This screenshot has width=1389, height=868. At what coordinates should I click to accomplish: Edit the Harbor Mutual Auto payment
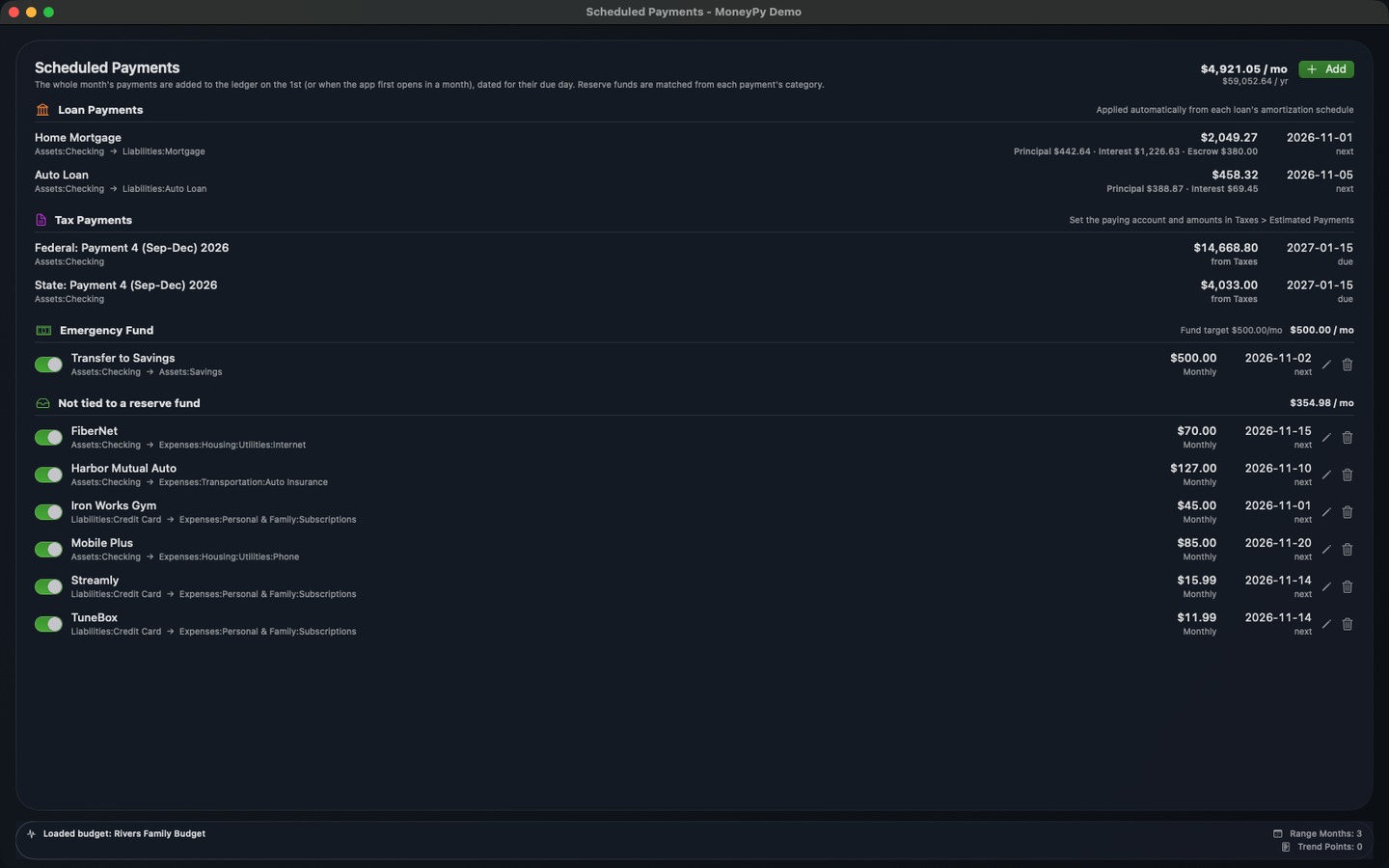tap(1326, 475)
